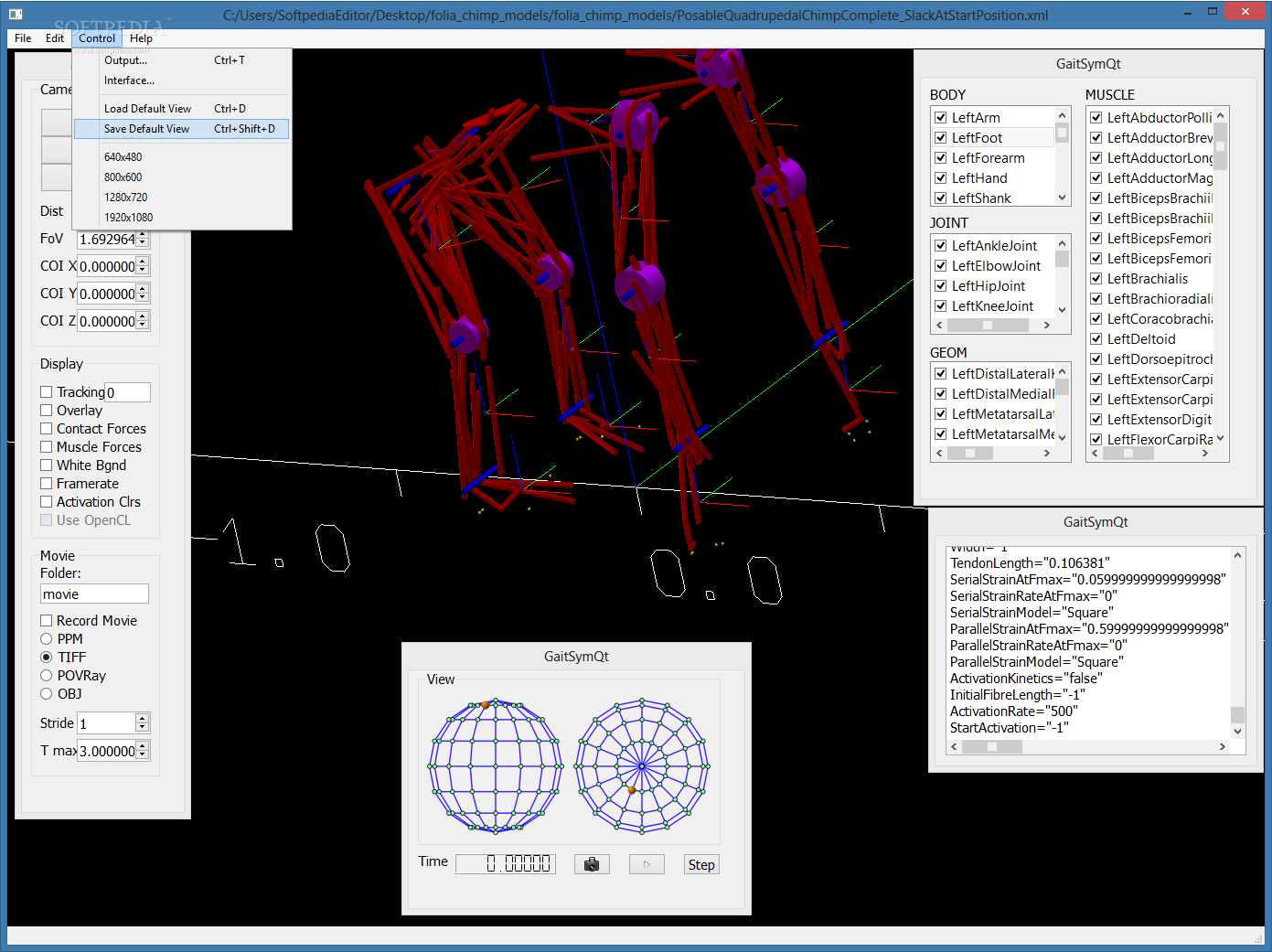Click the right view sphere orange marker
1272x952 pixels.
pos(631,790)
